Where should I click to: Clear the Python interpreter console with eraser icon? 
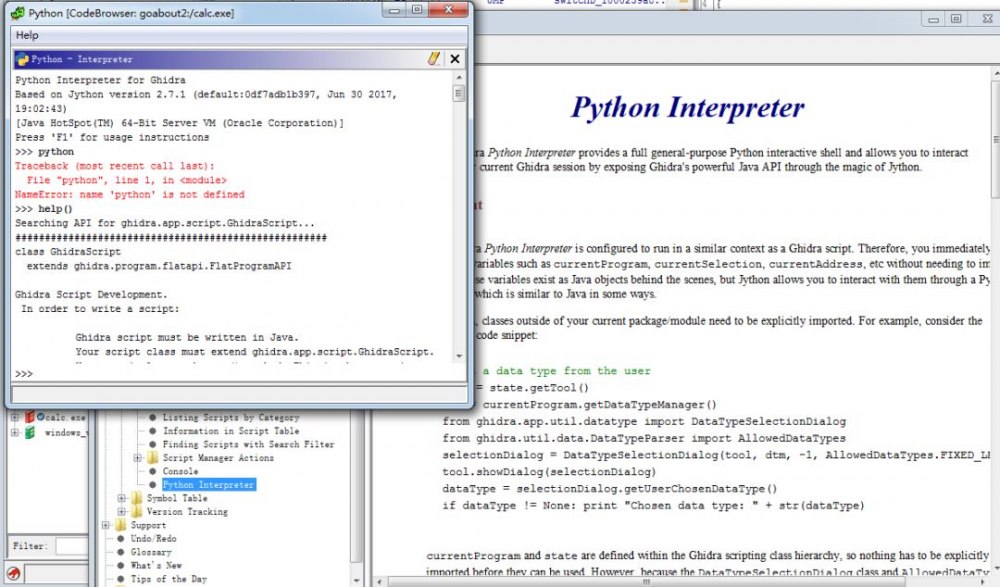click(434, 59)
